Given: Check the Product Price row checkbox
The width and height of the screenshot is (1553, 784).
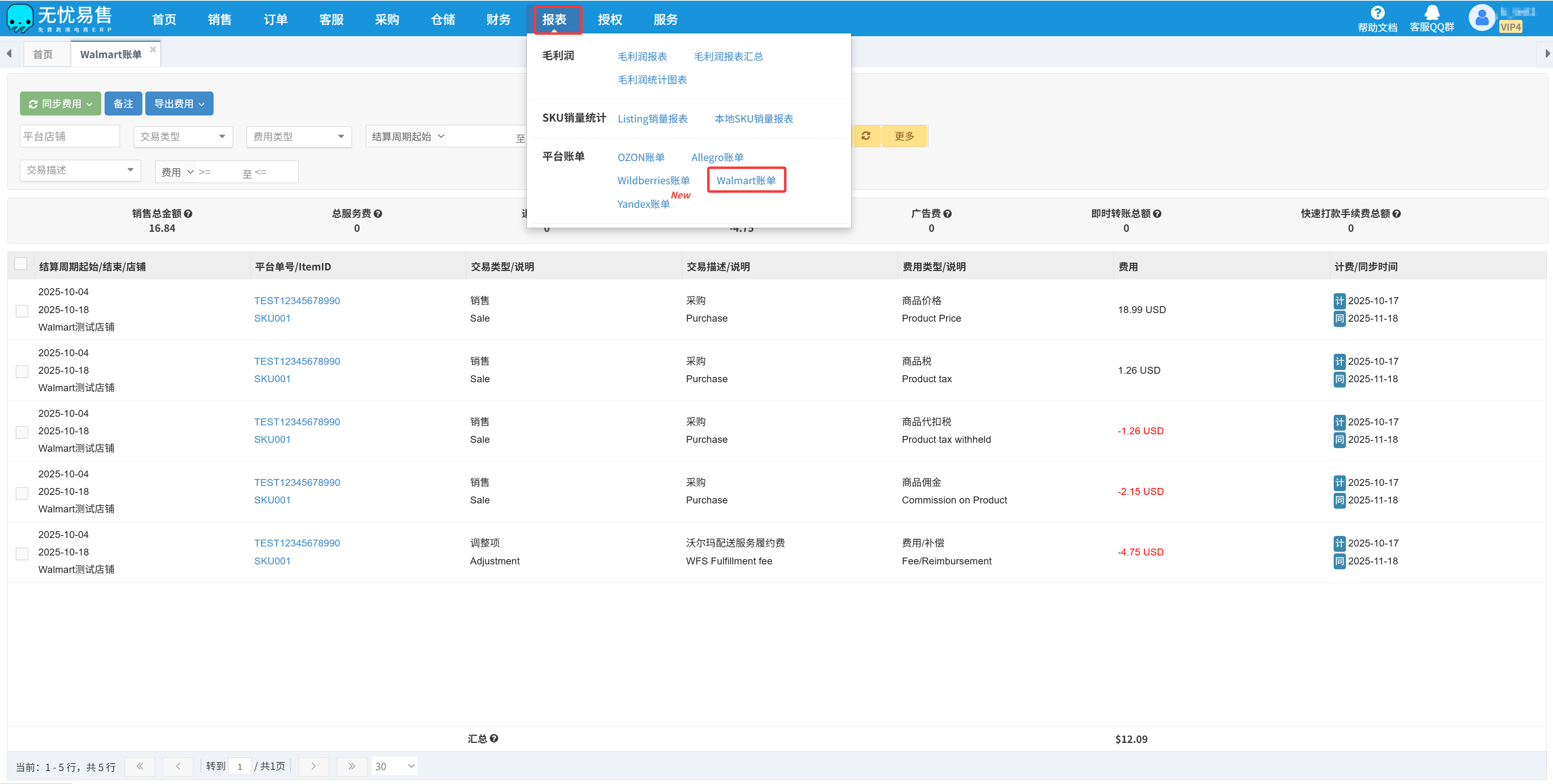Looking at the screenshot, I should (x=22, y=311).
